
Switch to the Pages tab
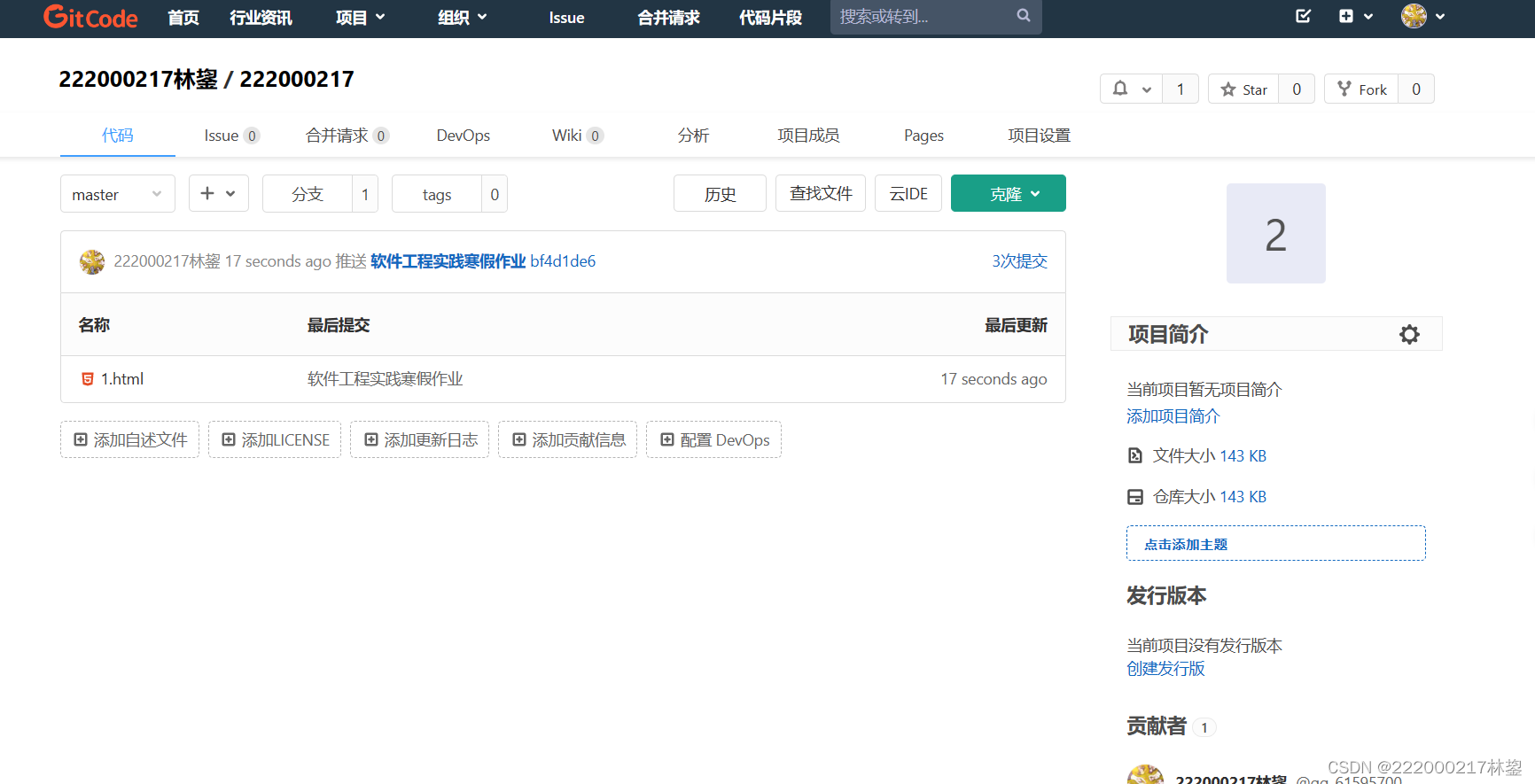[x=923, y=136]
